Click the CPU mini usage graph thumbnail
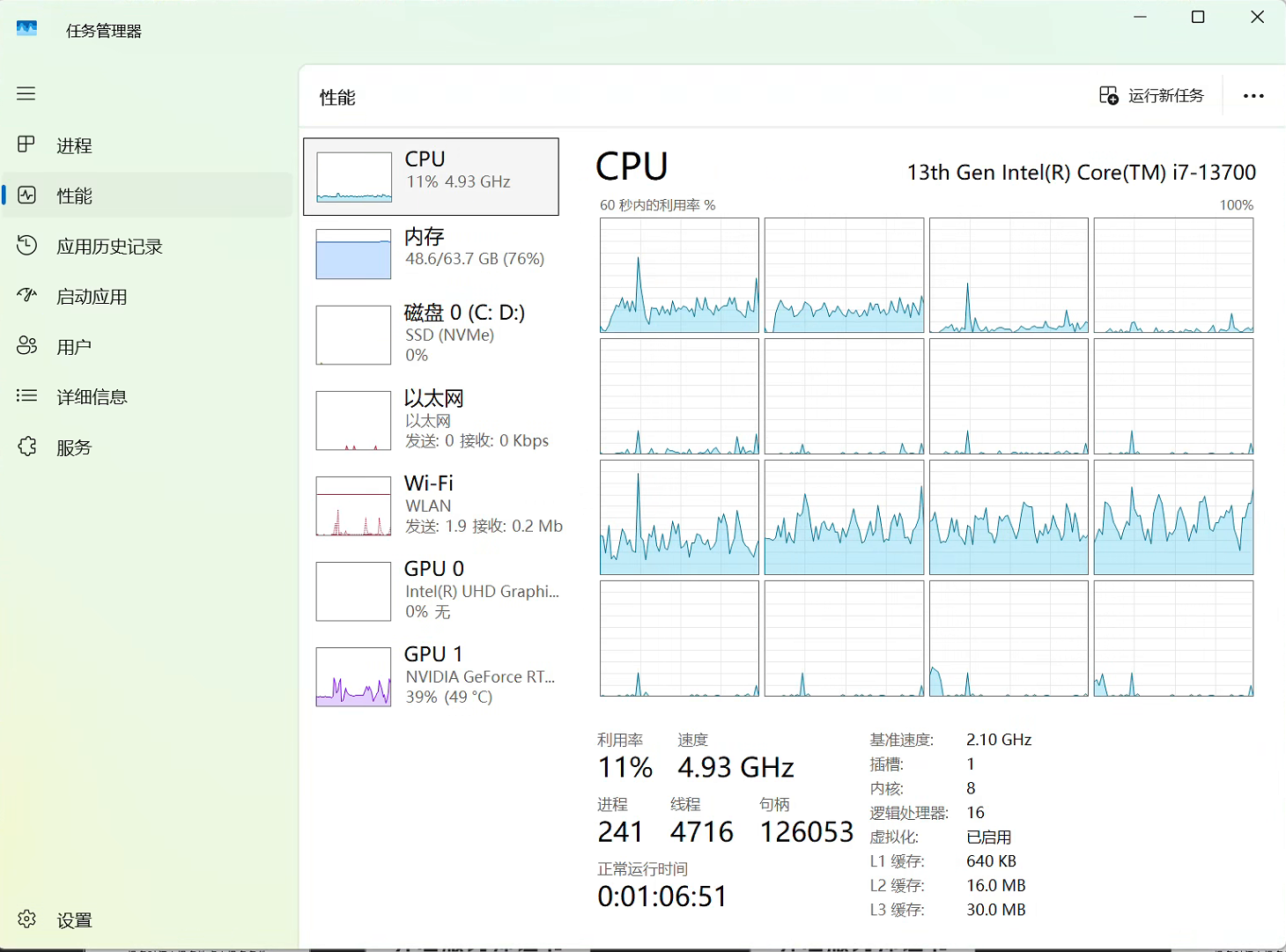The height and width of the screenshot is (952, 1286). coord(353,176)
